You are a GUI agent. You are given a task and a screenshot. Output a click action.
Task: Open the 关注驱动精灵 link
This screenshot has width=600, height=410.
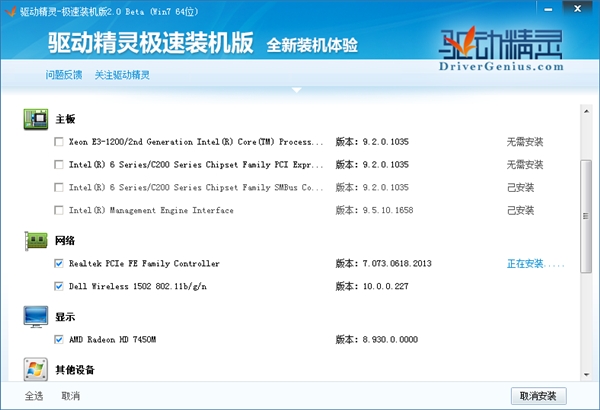[122, 75]
